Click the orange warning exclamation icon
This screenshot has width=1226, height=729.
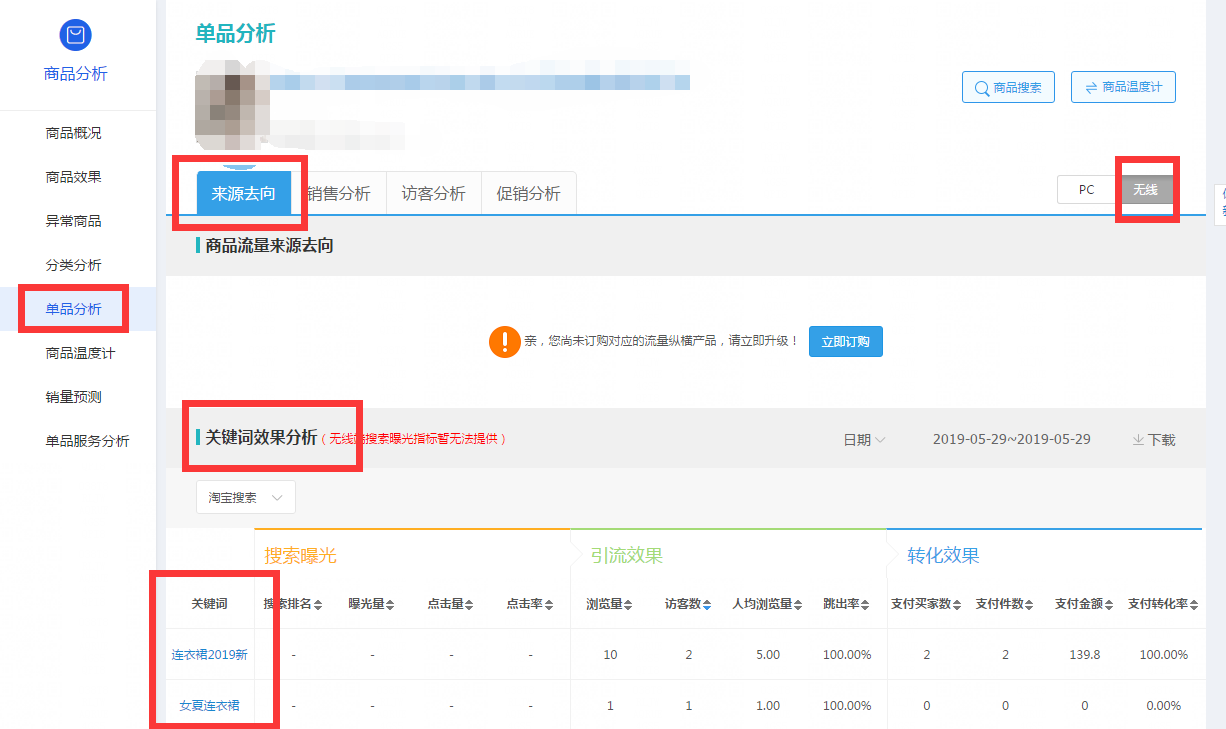pyautogui.click(x=504, y=341)
